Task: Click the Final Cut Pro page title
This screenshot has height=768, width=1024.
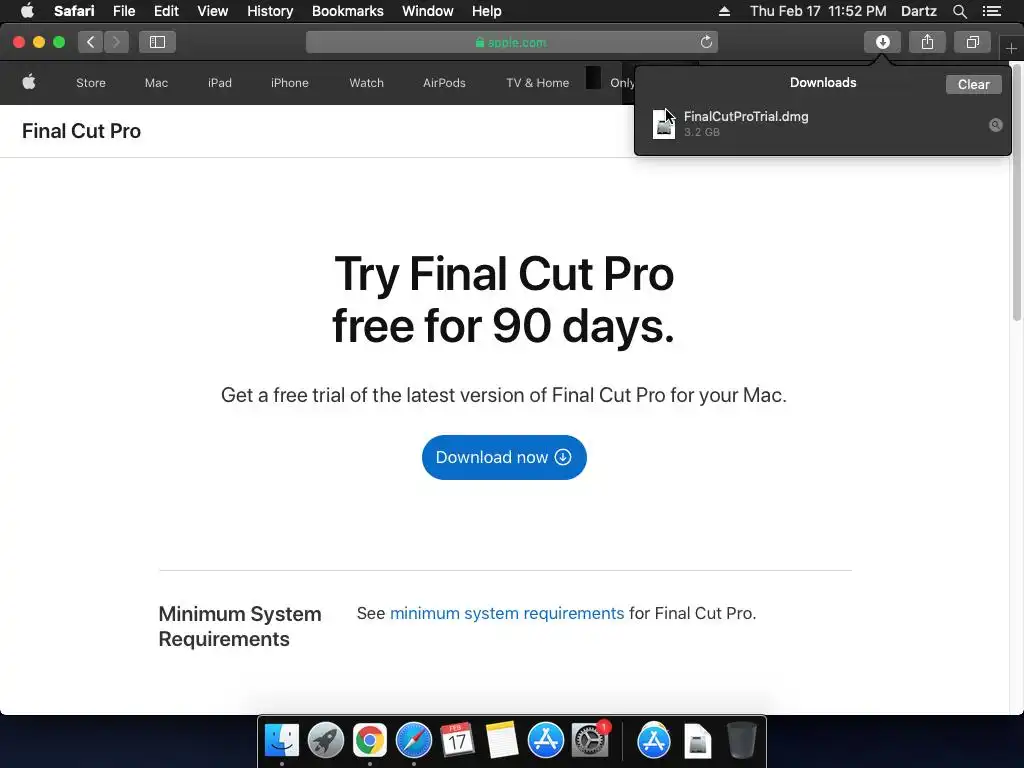Action: click(82, 131)
